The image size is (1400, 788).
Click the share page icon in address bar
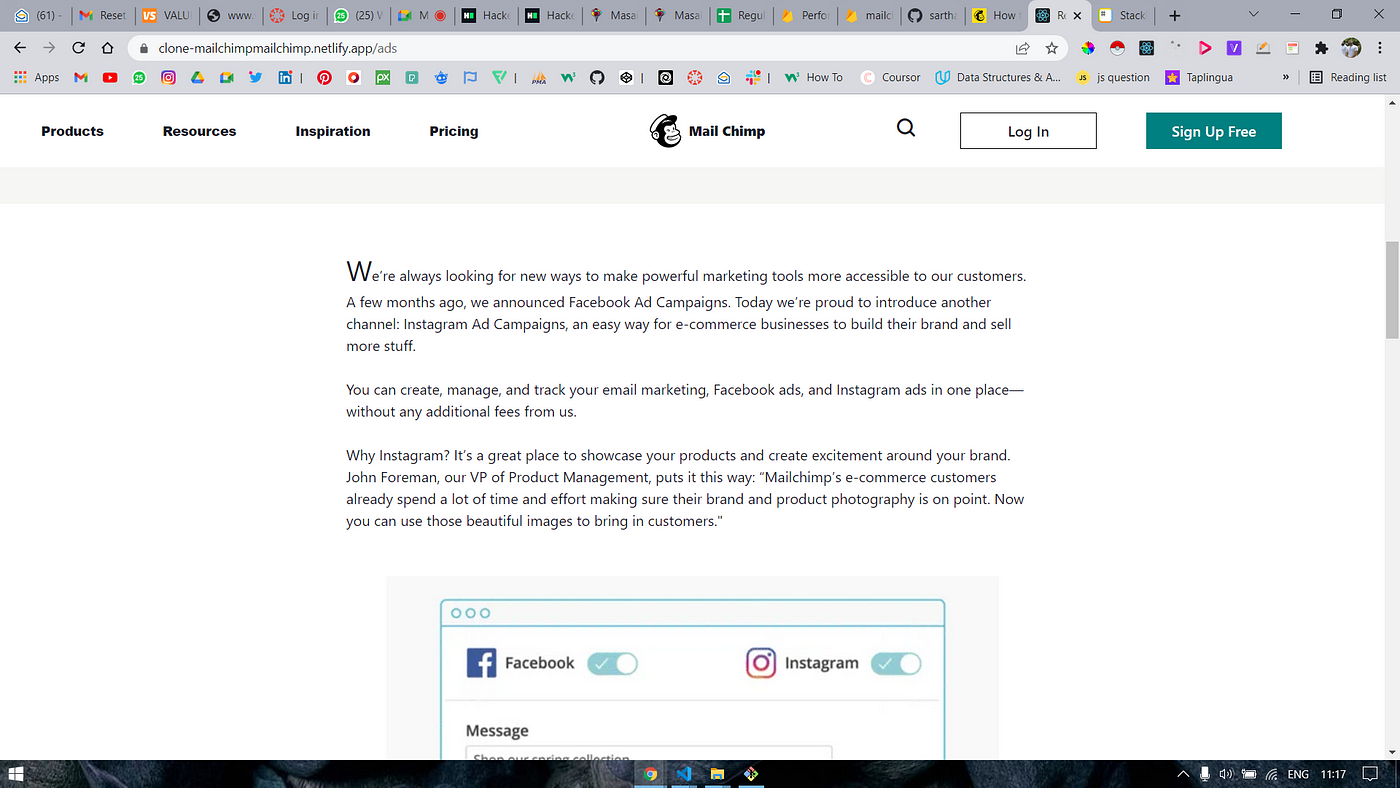[x=1022, y=48]
